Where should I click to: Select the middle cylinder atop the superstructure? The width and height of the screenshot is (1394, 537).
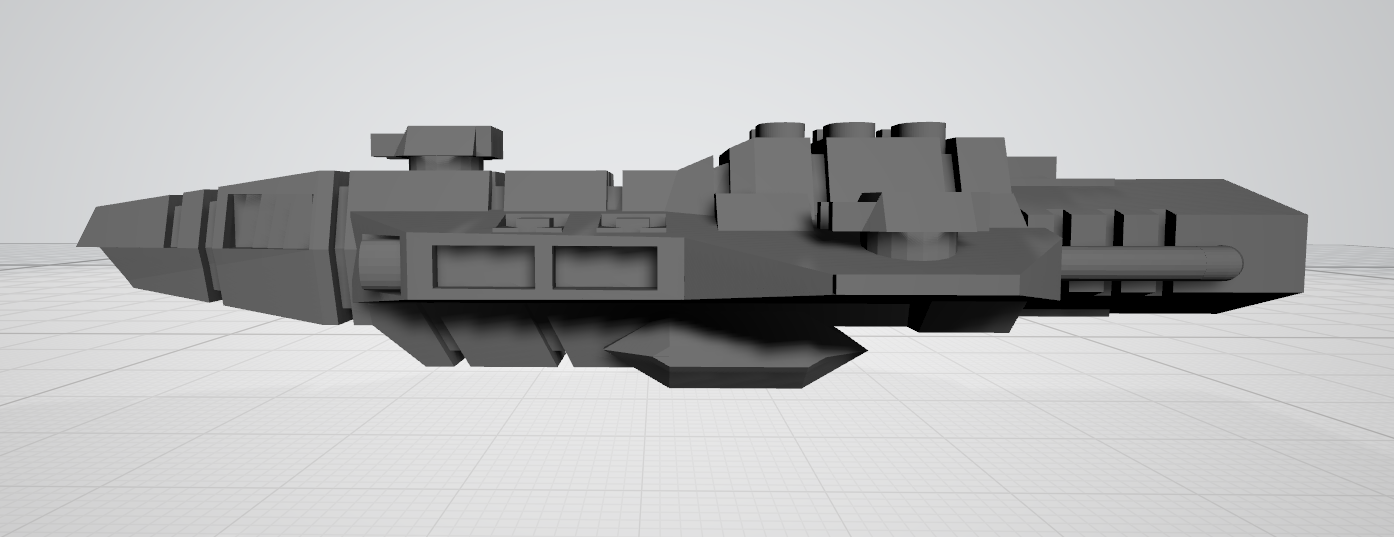(x=846, y=131)
